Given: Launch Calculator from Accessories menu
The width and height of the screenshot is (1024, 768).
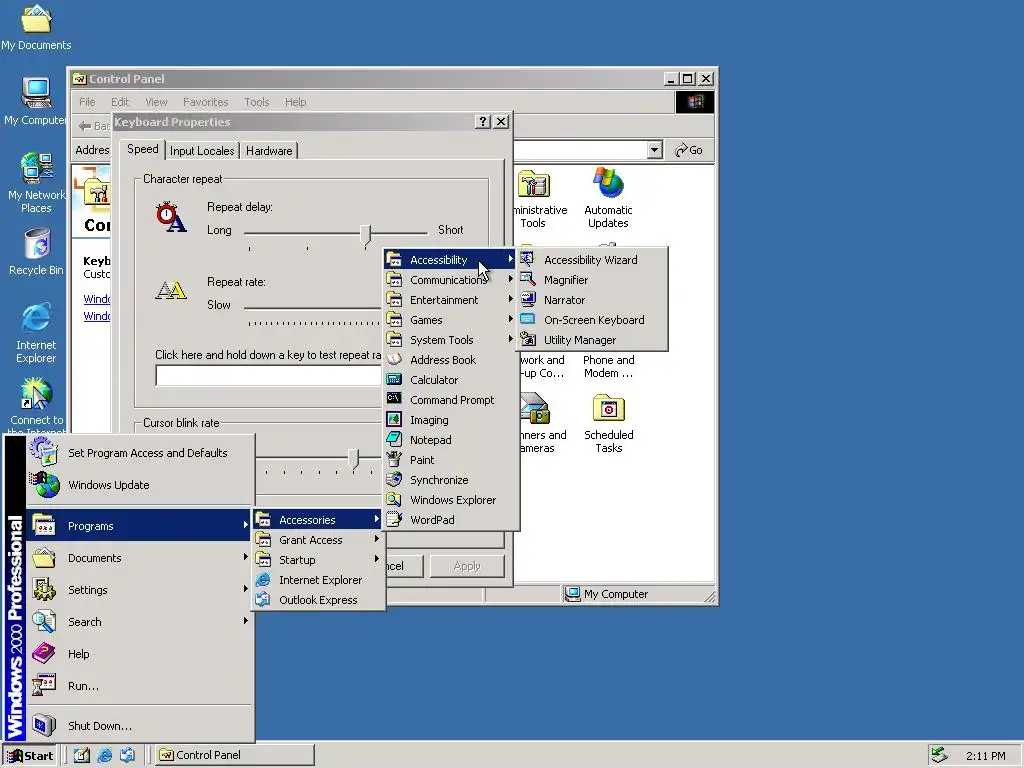Looking at the screenshot, I should [451, 380].
